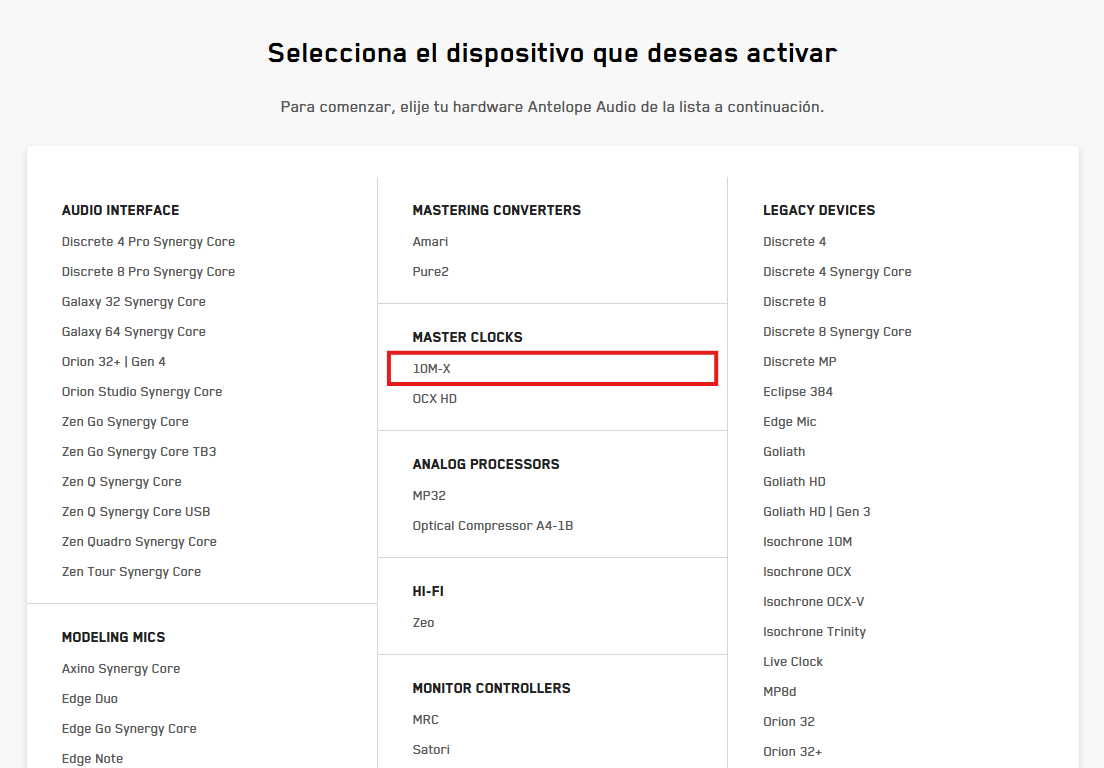Choose Edge Go Synergy Core
This screenshot has width=1104, height=768.
click(129, 729)
